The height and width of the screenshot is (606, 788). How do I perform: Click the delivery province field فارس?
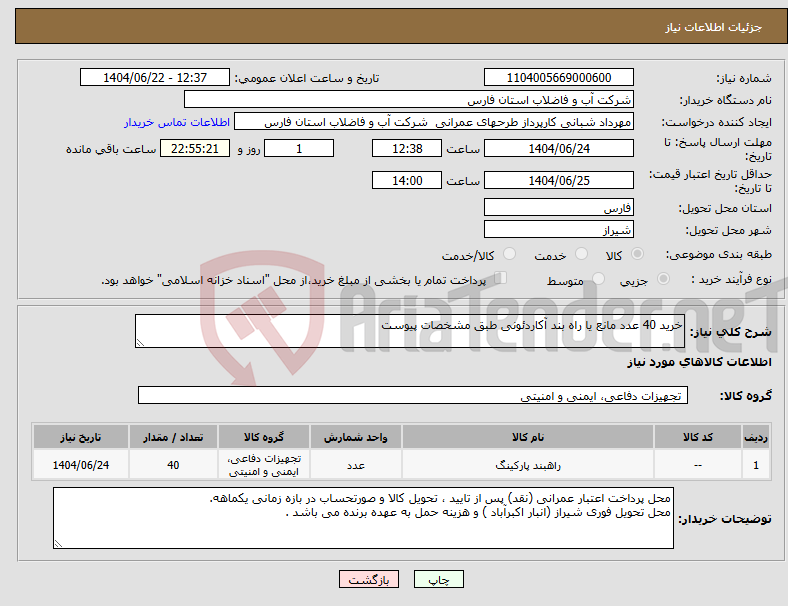558,207
